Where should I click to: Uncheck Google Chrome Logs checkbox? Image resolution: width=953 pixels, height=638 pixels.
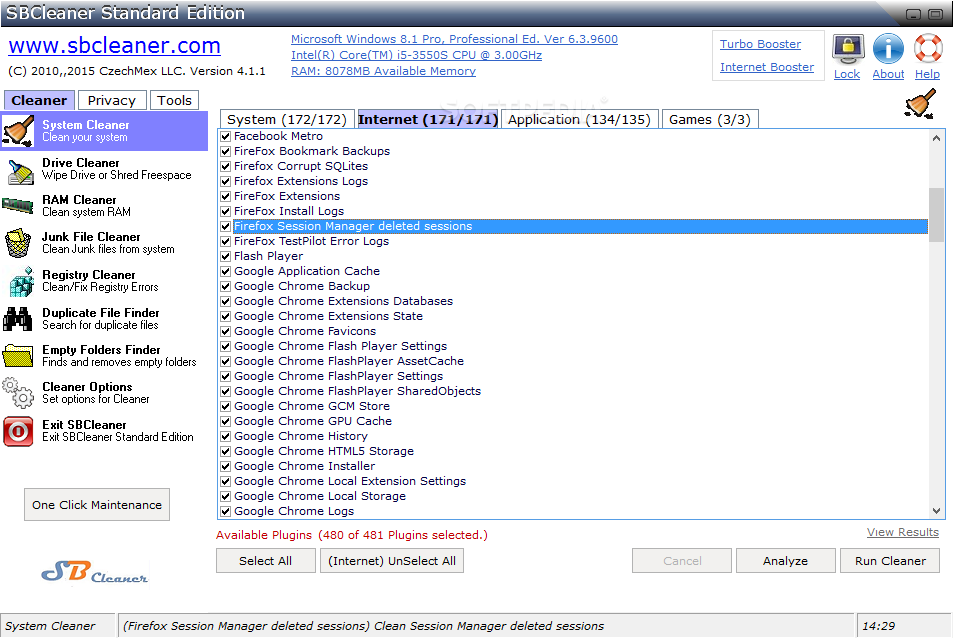click(225, 511)
